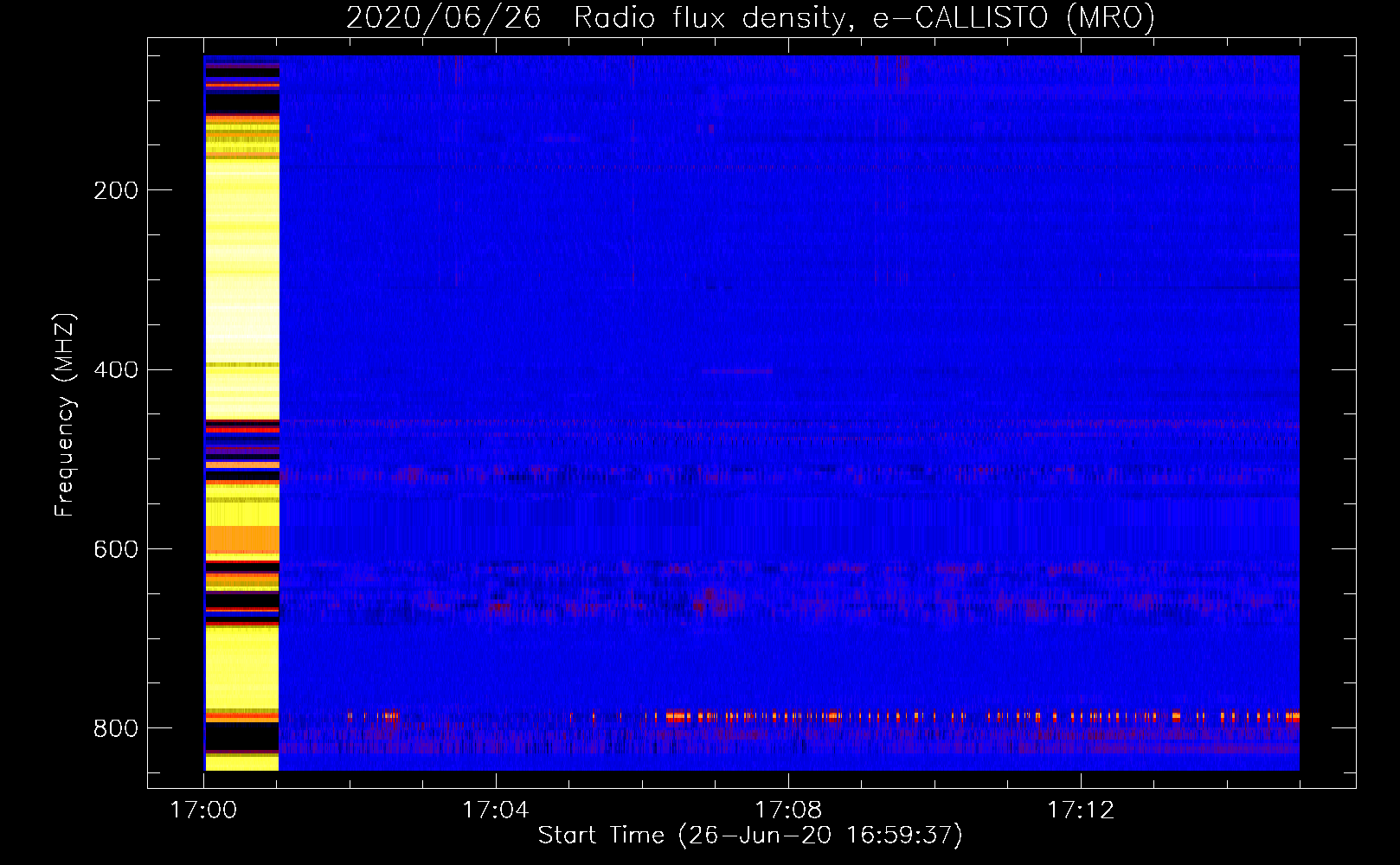1400x865 pixels.
Task: Click the 200 frequency tick label
Action: (116, 190)
